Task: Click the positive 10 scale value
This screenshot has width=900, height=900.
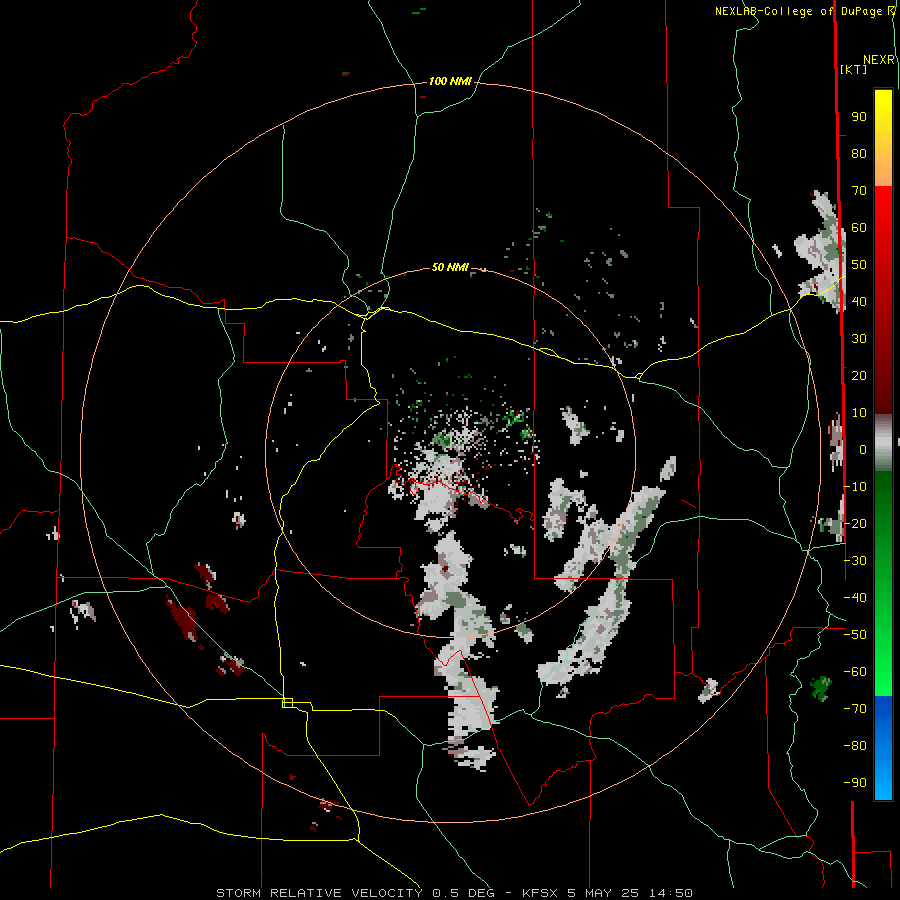Action: [859, 413]
